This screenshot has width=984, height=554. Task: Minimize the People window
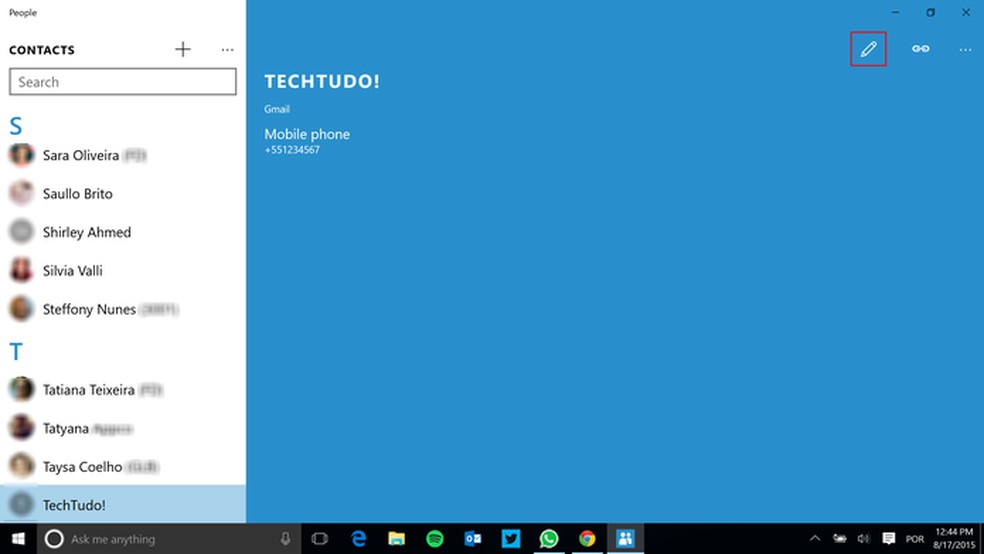pyautogui.click(x=896, y=13)
